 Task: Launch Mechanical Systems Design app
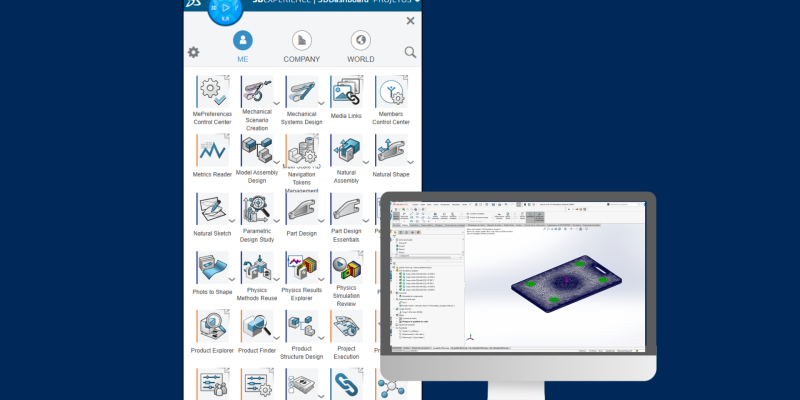point(301,92)
